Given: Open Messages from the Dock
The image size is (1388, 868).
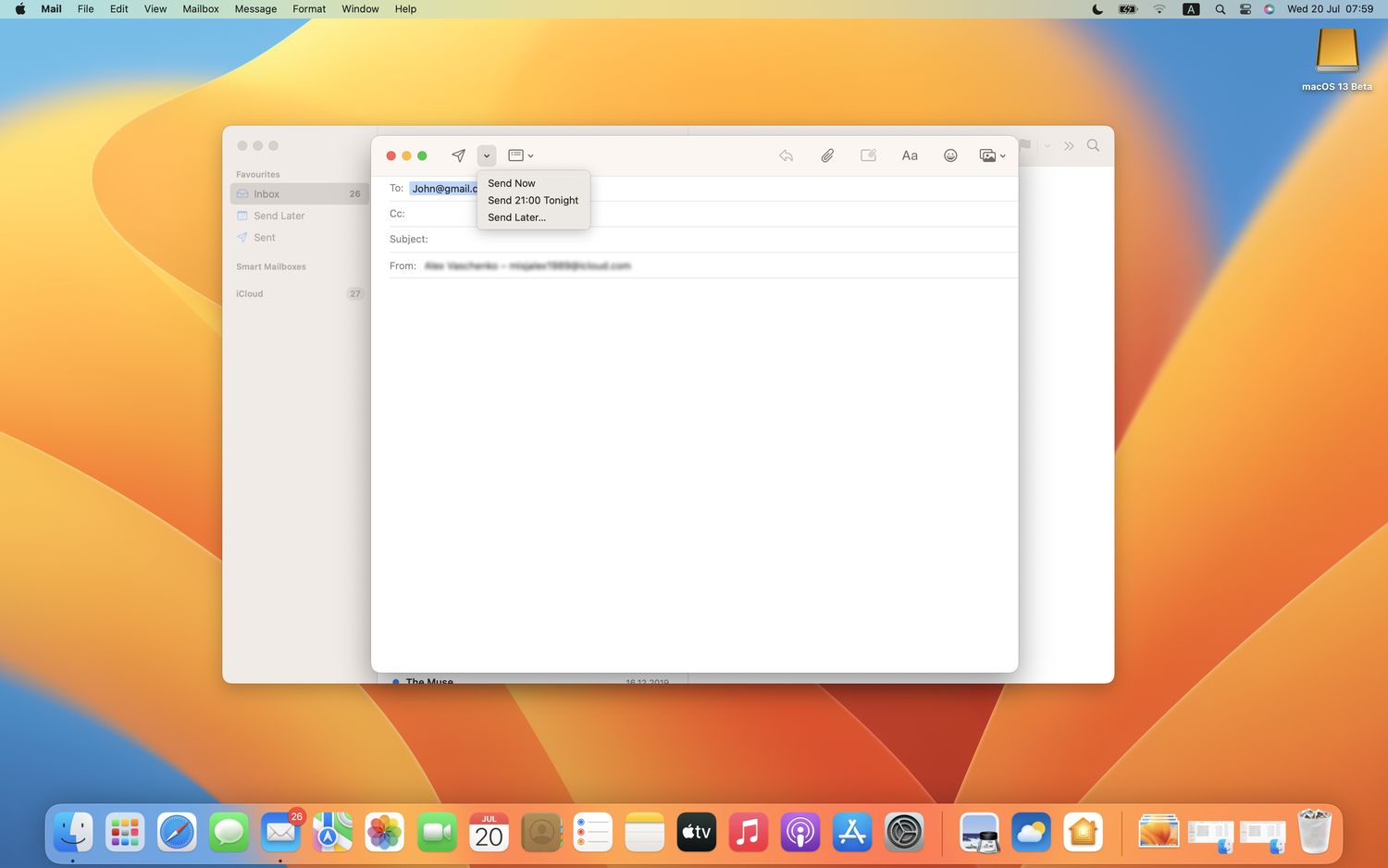Looking at the screenshot, I should tap(229, 832).
